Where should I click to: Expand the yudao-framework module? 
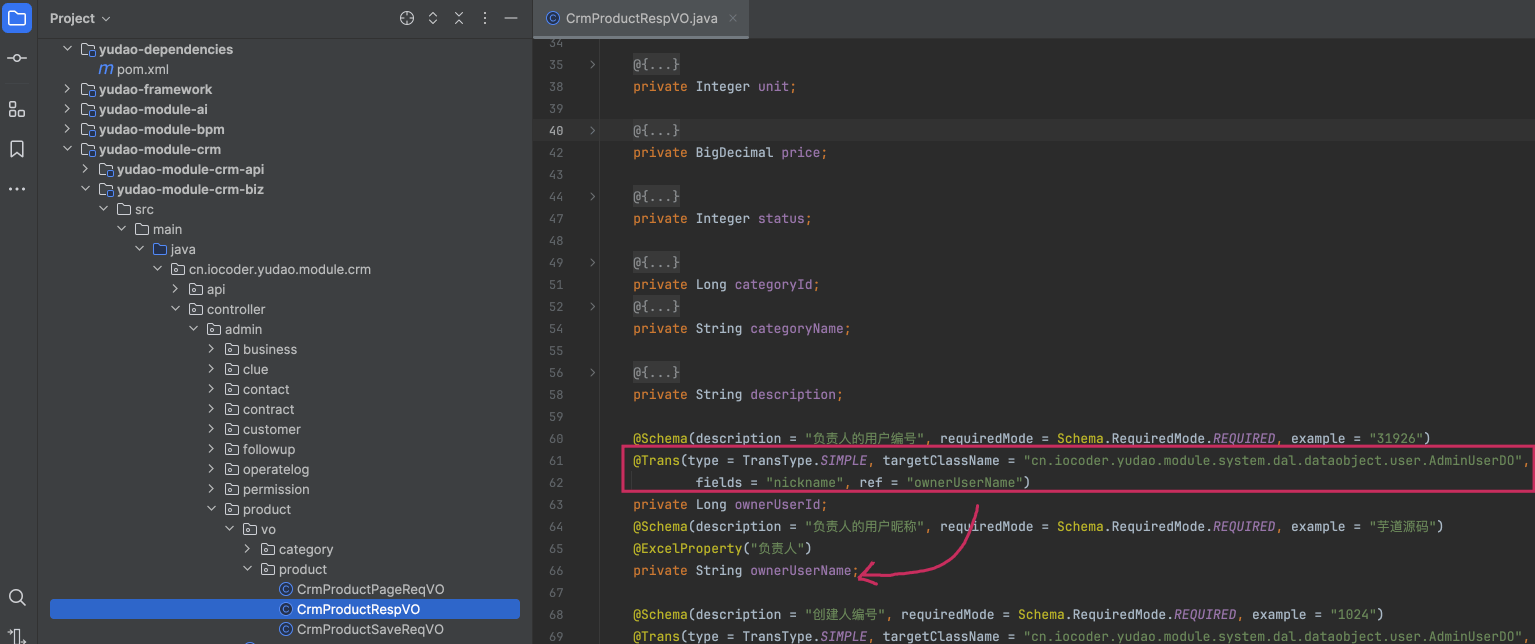pos(68,89)
